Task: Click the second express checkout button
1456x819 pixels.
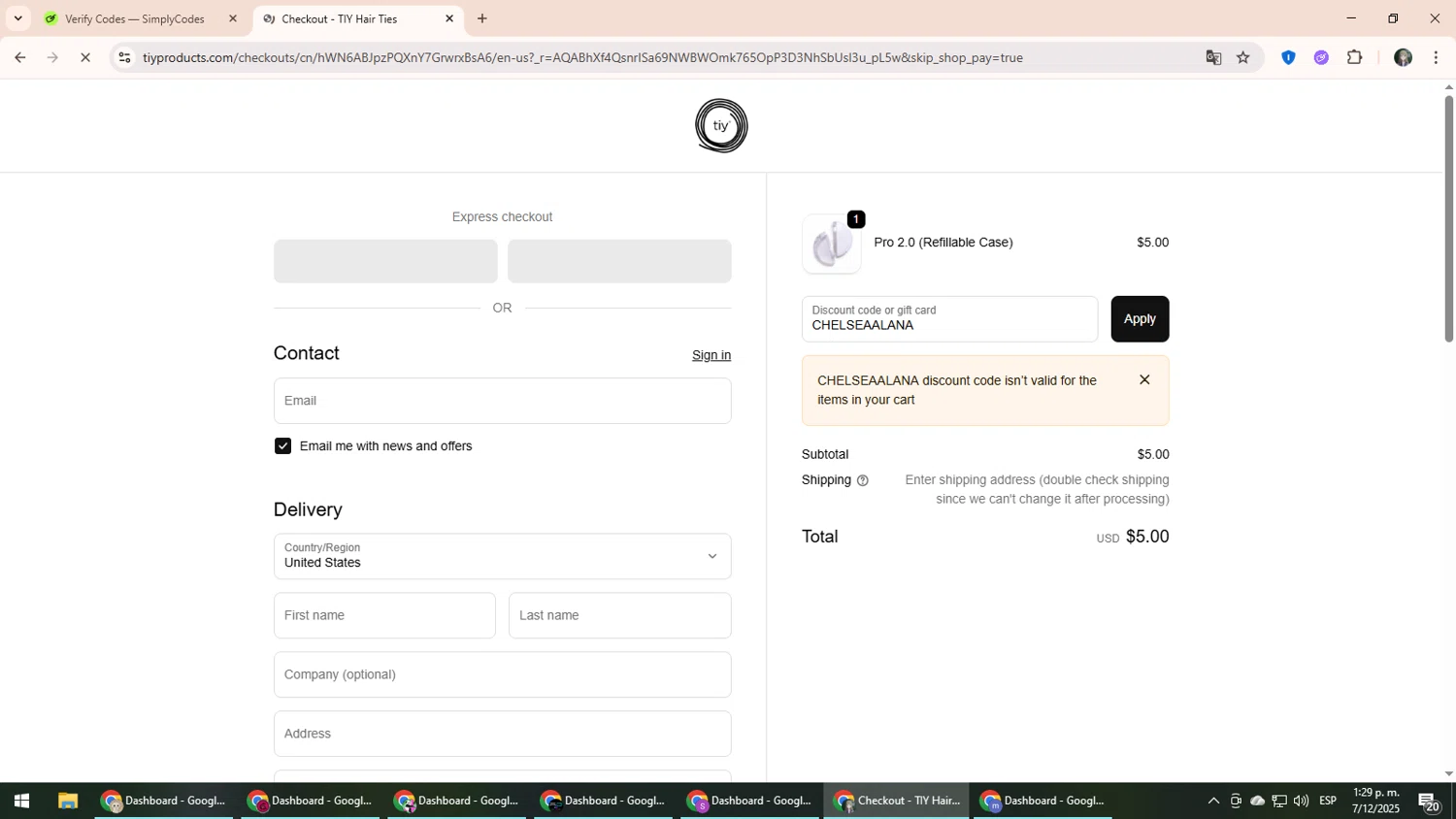Action: coord(619,261)
